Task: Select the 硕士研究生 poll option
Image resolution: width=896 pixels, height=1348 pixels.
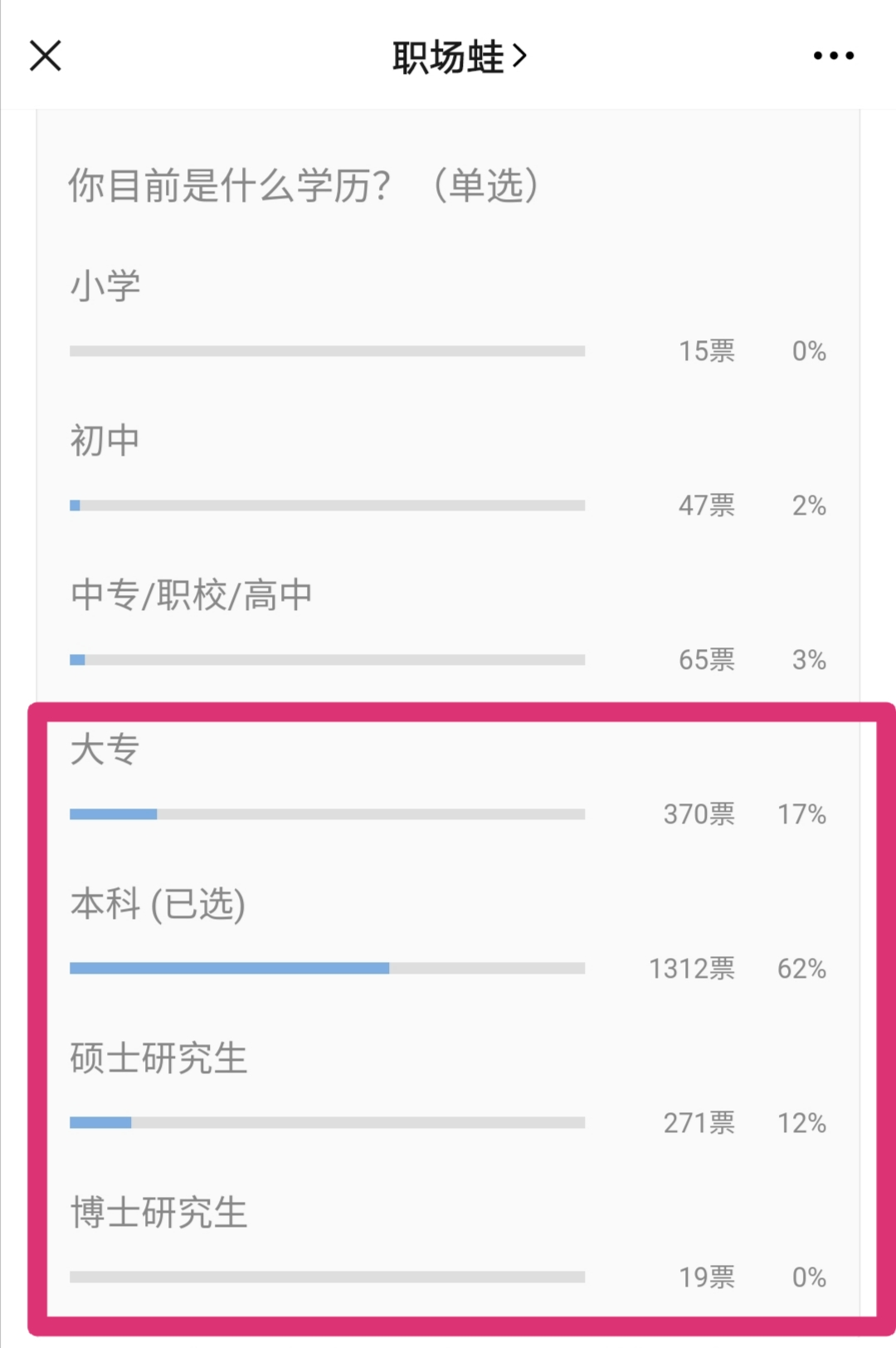Action: tap(158, 1058)
